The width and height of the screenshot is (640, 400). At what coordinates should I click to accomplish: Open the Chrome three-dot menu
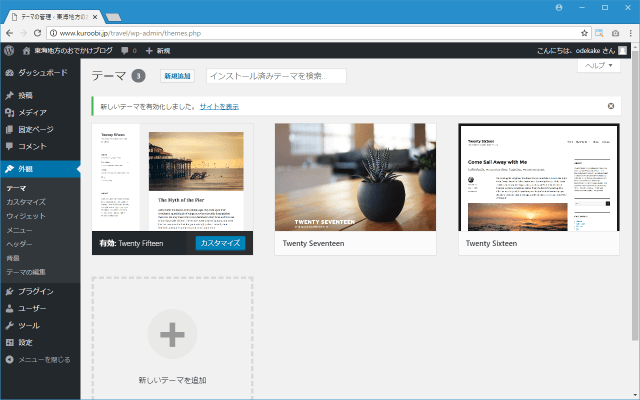631,33
